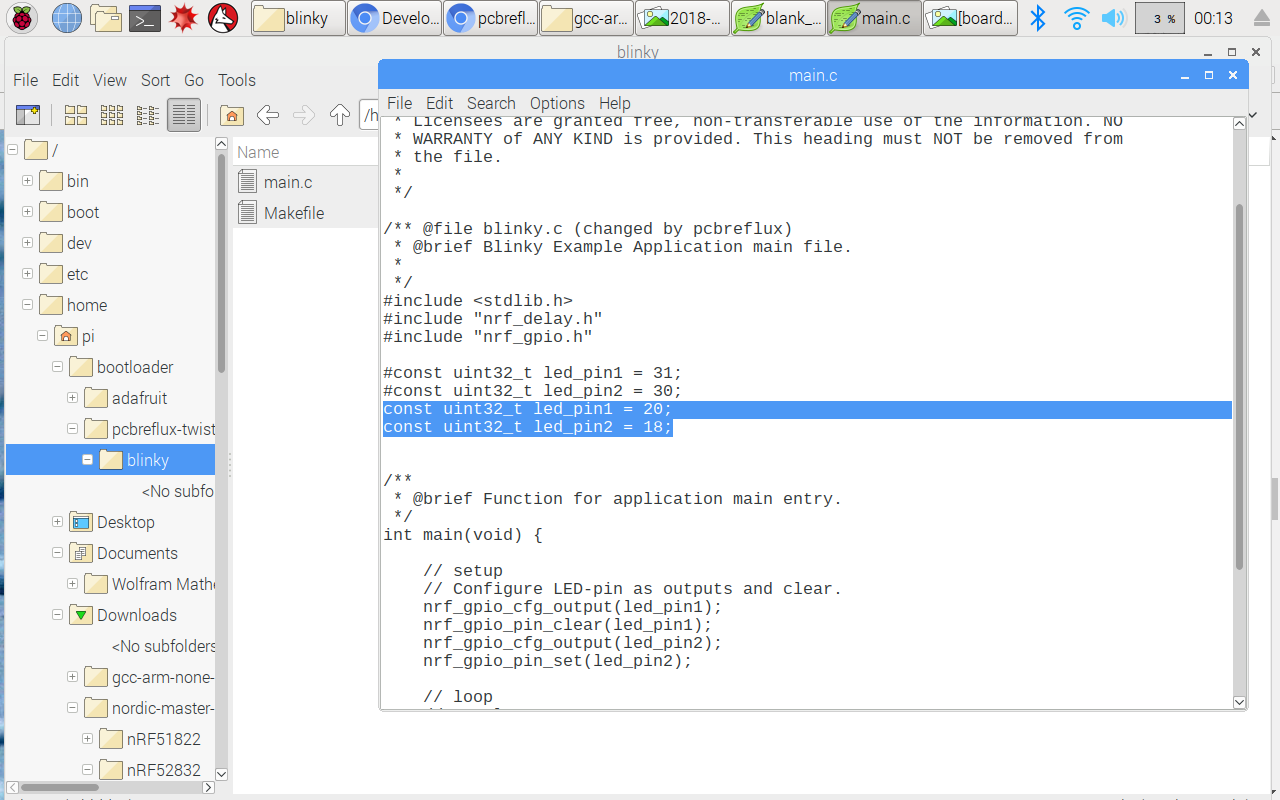
Task: Expand the adafruit folder node
Action: coord(73,398)
